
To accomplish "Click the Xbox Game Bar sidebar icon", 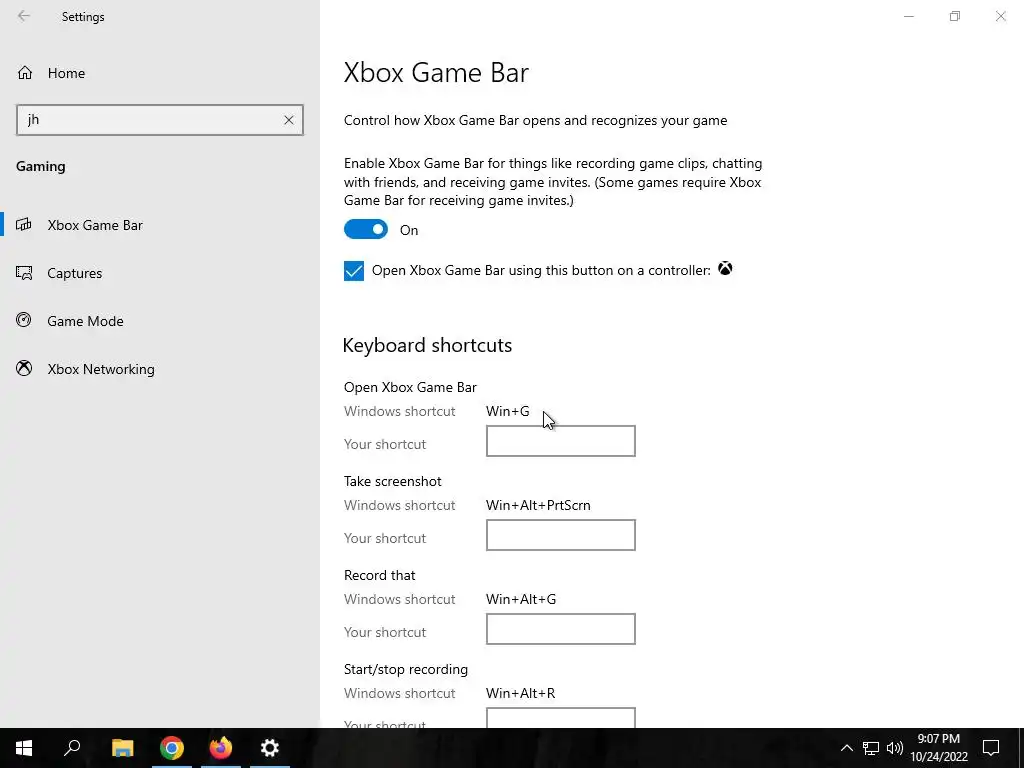I will (x=24, y=225).
